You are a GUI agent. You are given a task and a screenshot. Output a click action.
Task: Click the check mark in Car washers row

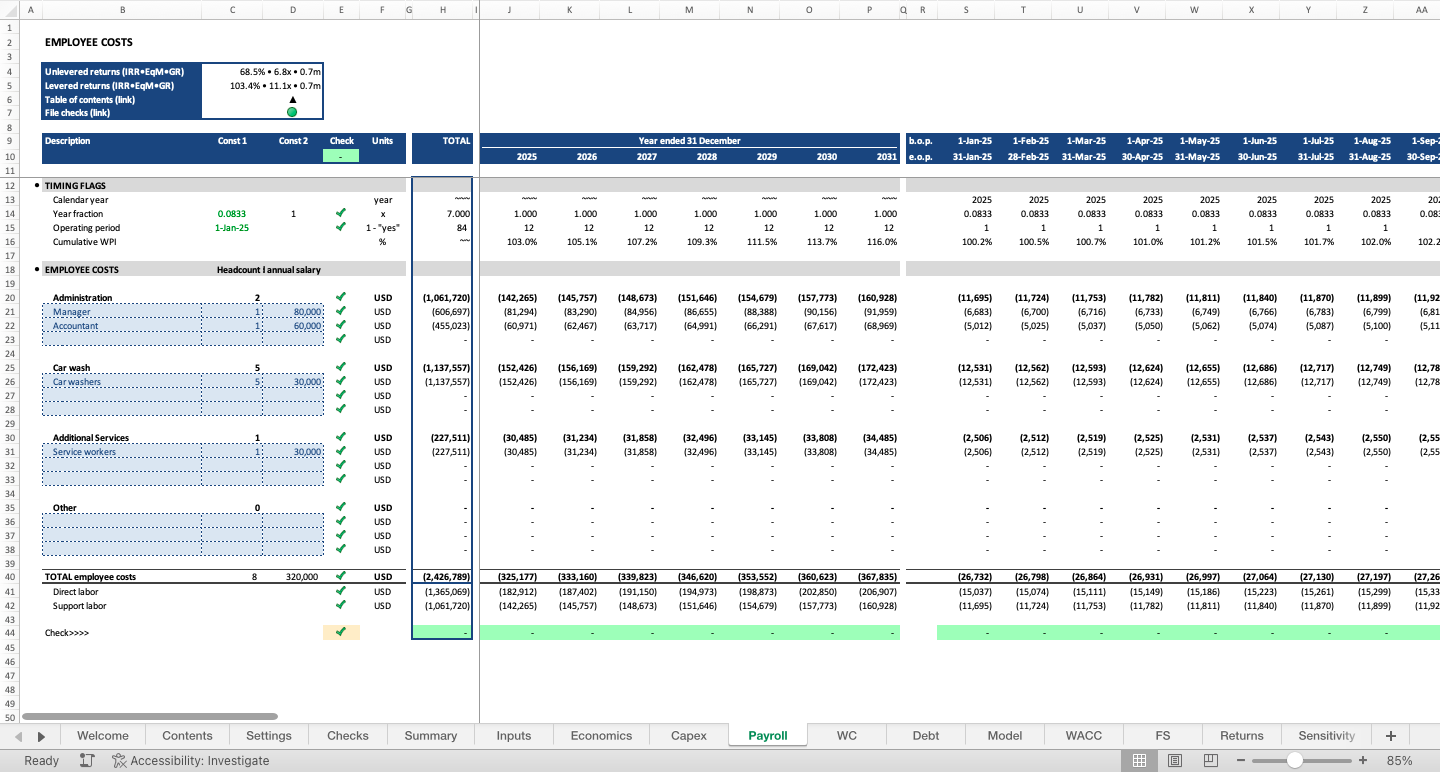click(341, 381)
